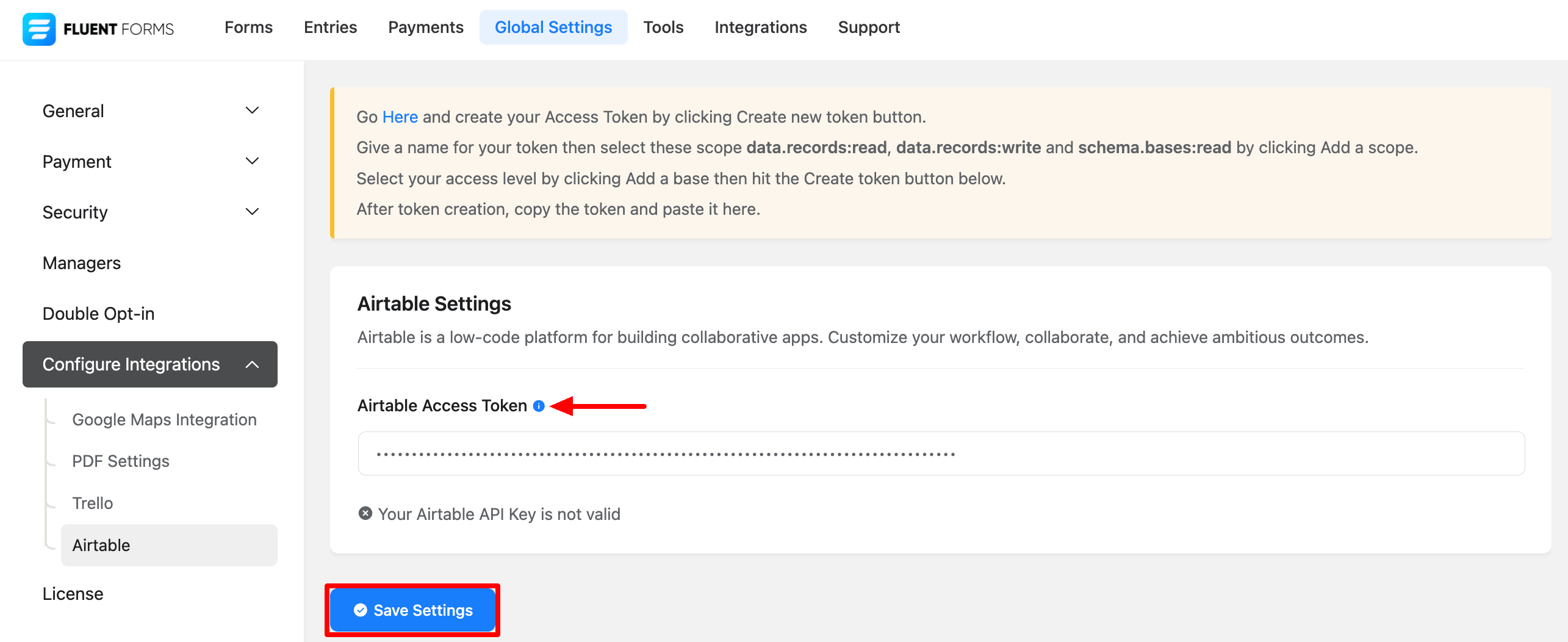Open the Support page
Screen dimensions: 1568x642
point(869,27)
